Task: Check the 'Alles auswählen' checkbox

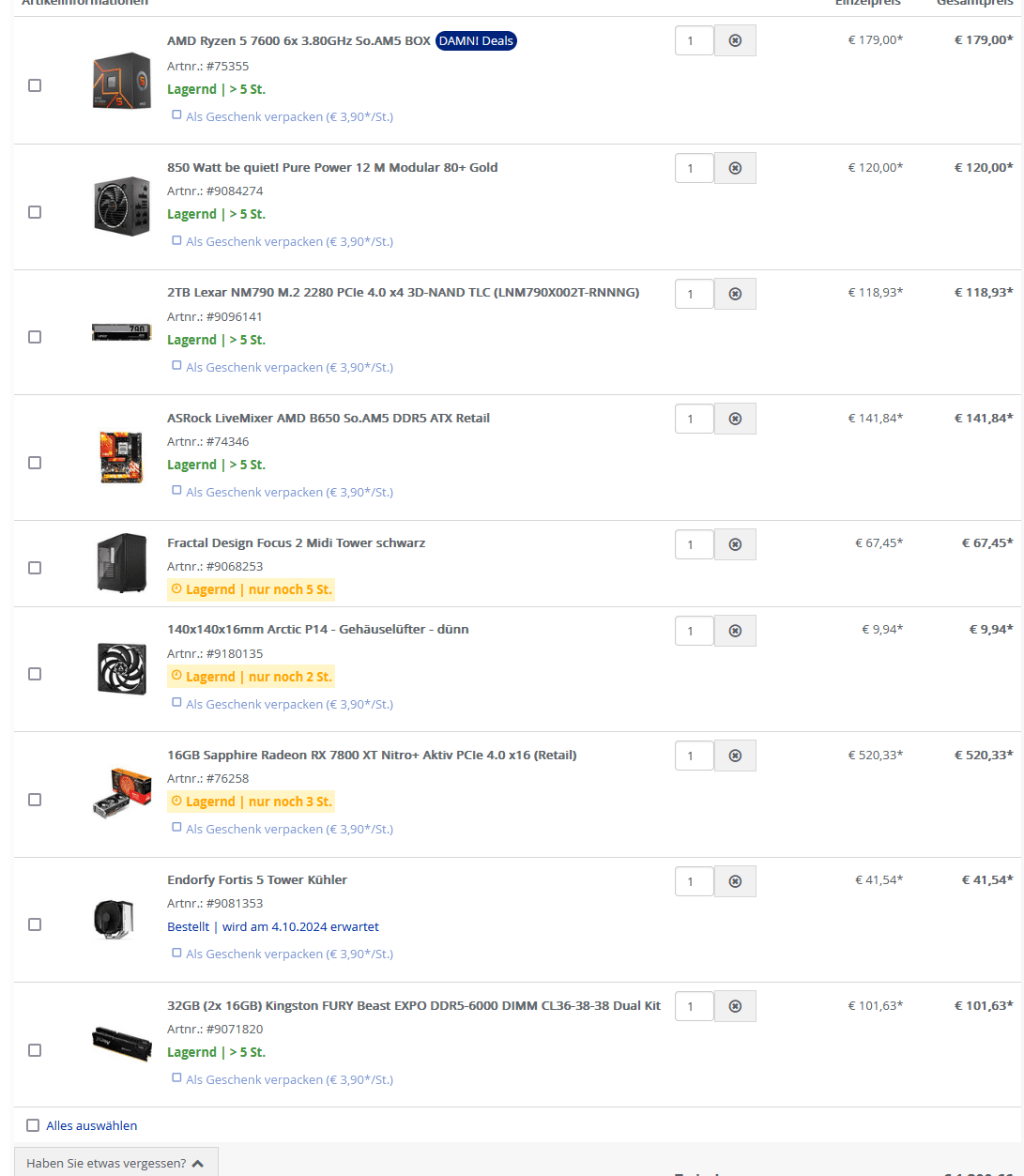Action: pyautogui.click(x=33, y=1125)
